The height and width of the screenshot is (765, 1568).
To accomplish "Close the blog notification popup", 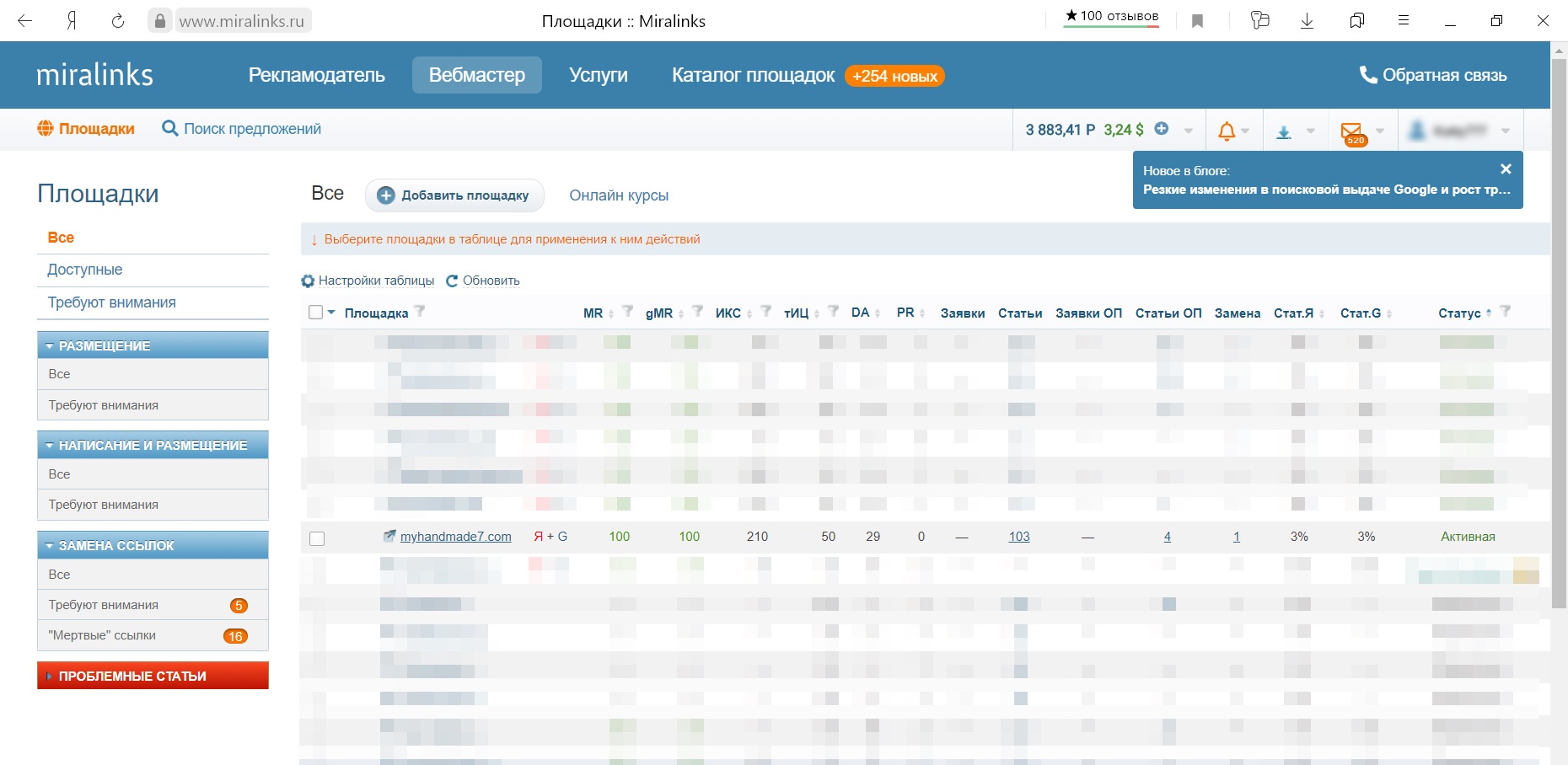I will point(1506,169).
